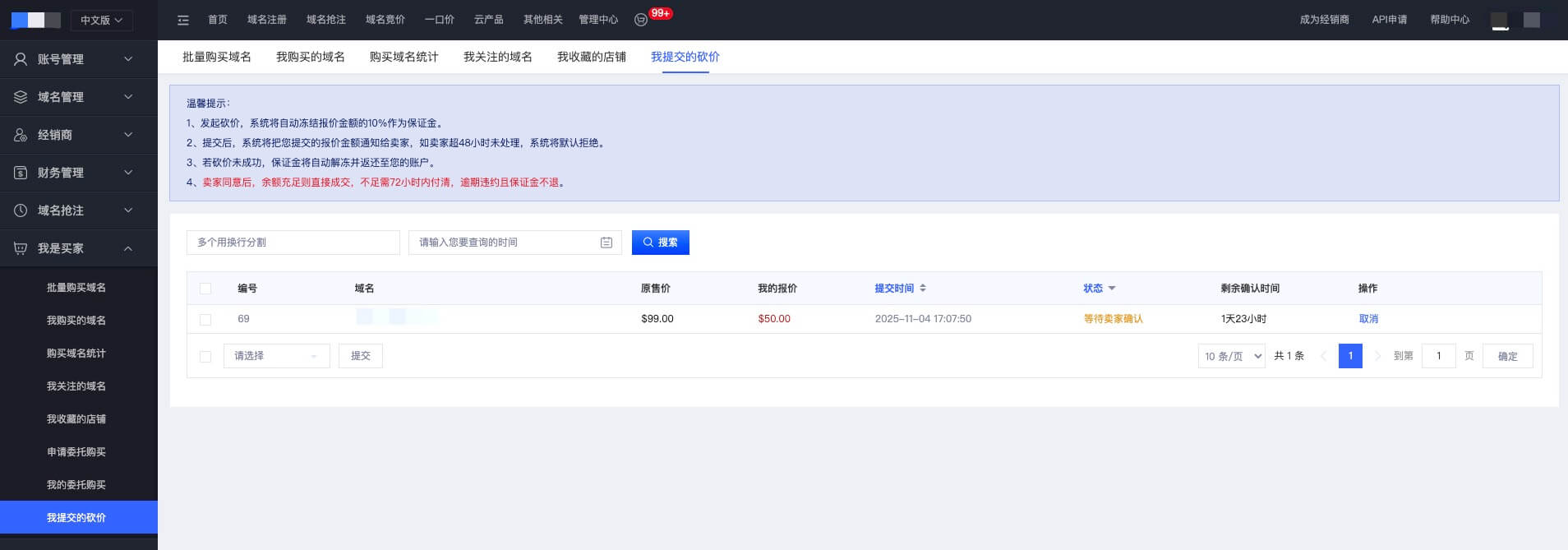The image size is (1568, 550).
Task: Click the 财务管理 finance icon
Action: 21,173
